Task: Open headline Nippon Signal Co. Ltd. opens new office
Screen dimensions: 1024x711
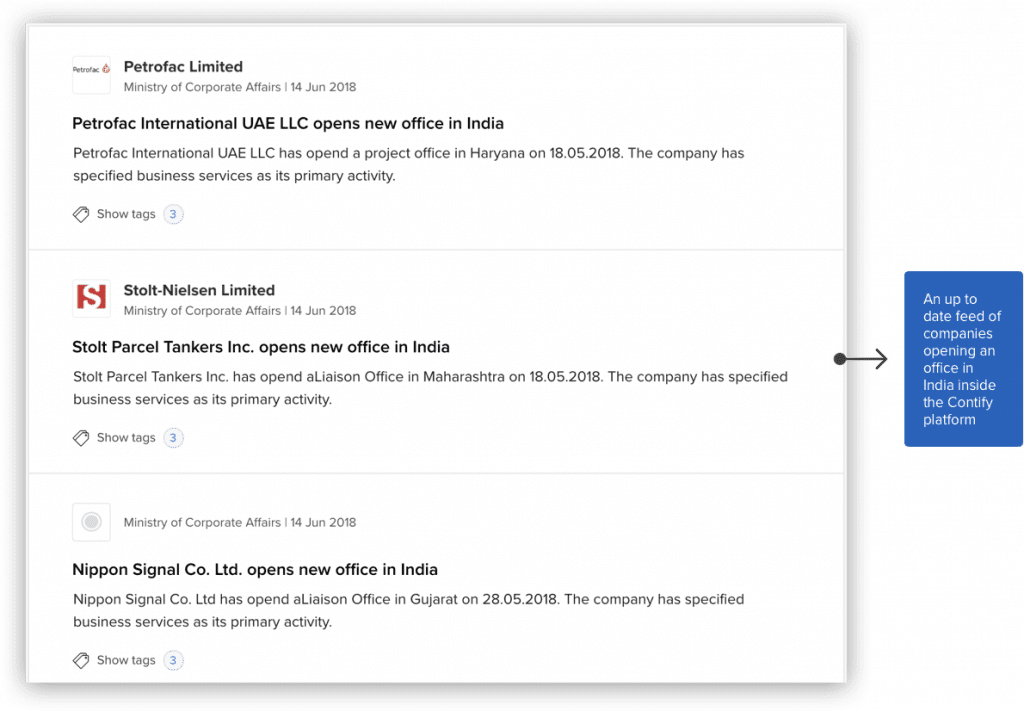Action: pos(255,569)
